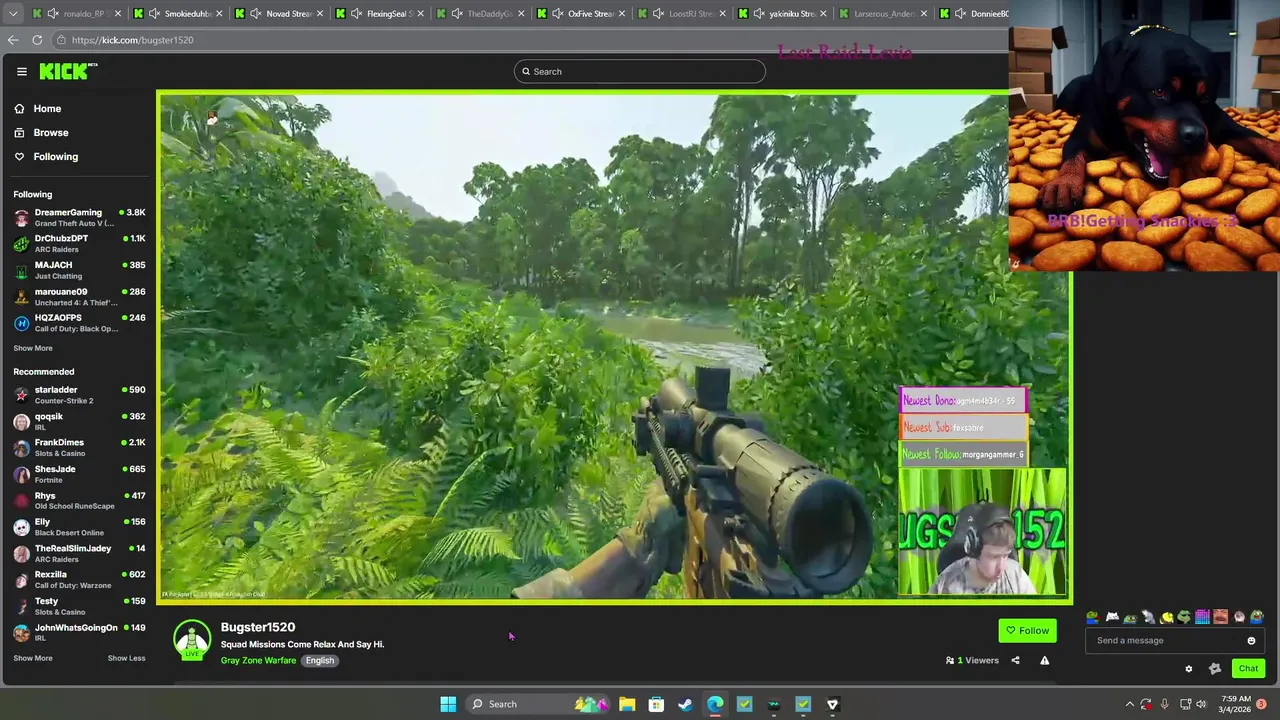This screenshot has height=720, width=1280.
Task: Click the Kick logo
Action: (68, 71)
